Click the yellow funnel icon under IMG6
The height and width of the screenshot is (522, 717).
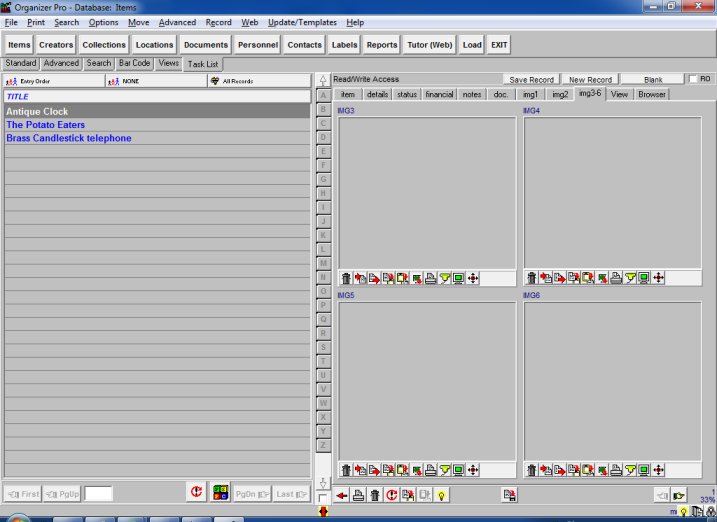click(x=630, y=469)
